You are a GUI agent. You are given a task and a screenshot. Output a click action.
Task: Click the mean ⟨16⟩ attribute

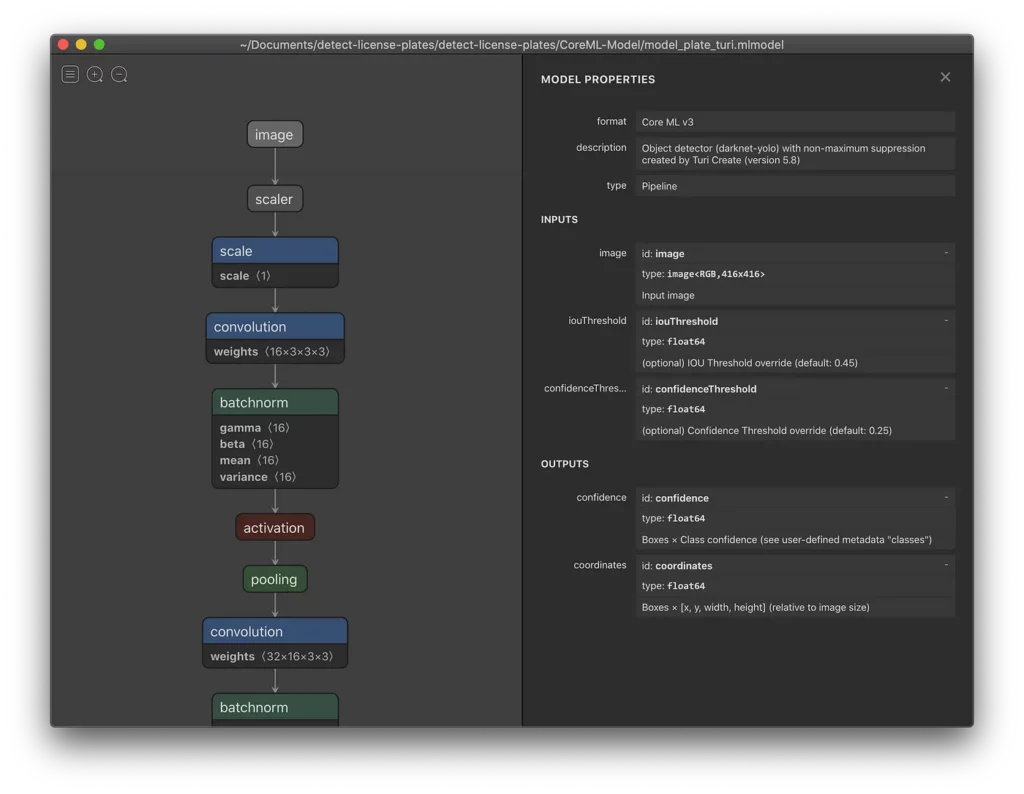click(249, 460)
